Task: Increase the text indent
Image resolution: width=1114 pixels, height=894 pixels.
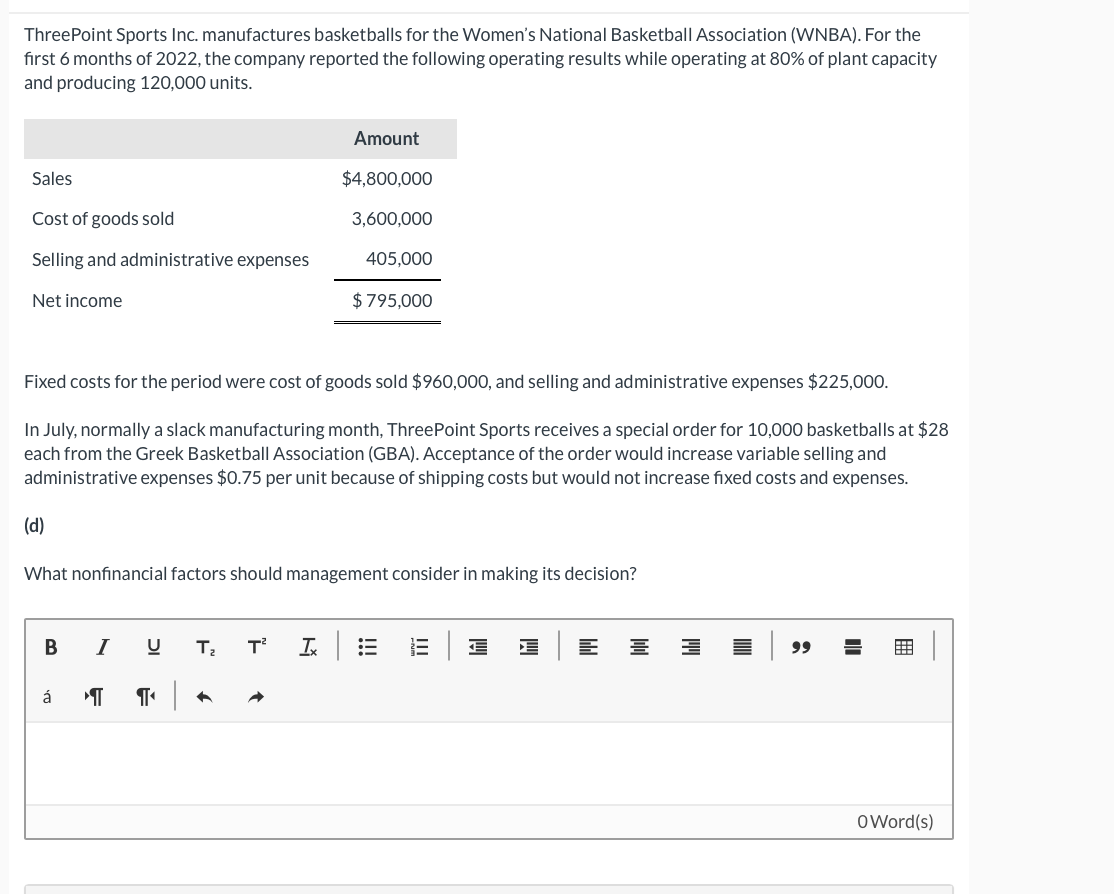Action: pyautogui.click(x=529, y=647)
